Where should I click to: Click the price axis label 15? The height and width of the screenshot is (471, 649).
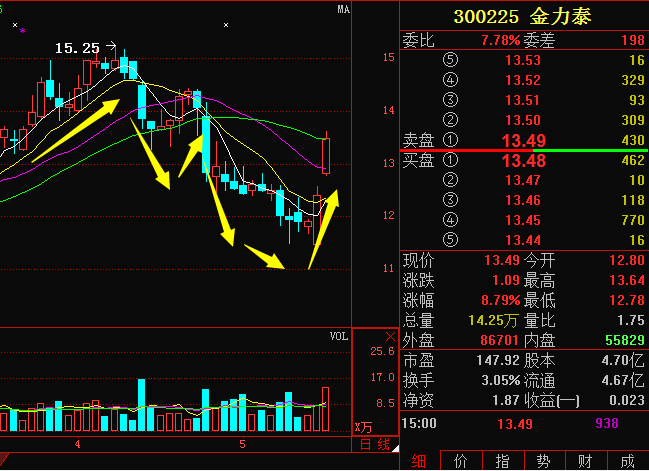pyautogui.click(x=389, y=58)
